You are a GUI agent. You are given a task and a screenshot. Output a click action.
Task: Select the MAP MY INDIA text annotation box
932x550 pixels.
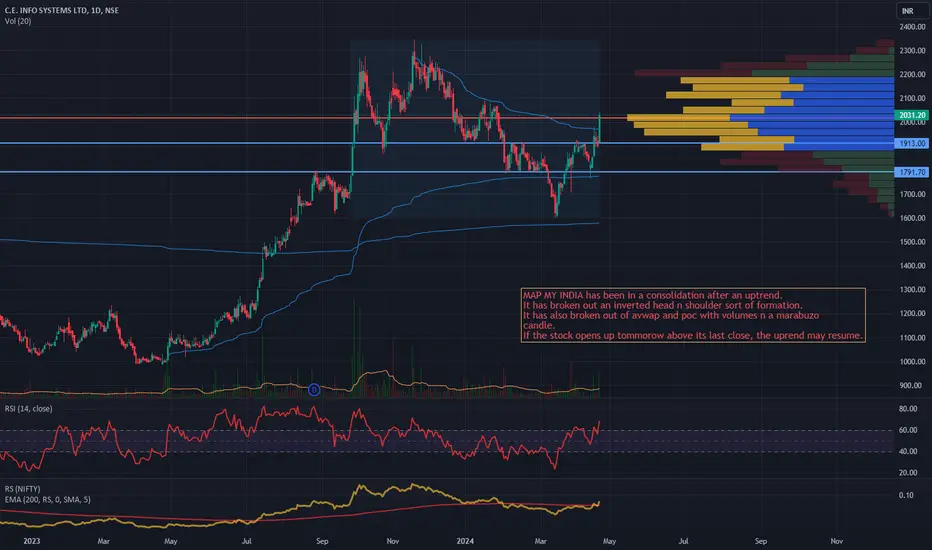[x=693, y=315]
